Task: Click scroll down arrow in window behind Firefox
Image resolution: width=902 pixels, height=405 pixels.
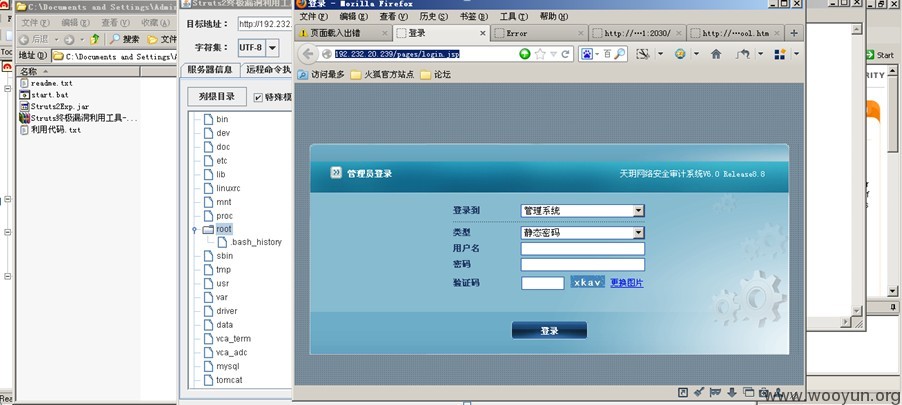Action: pyautogui.click(x=857, y=311)
